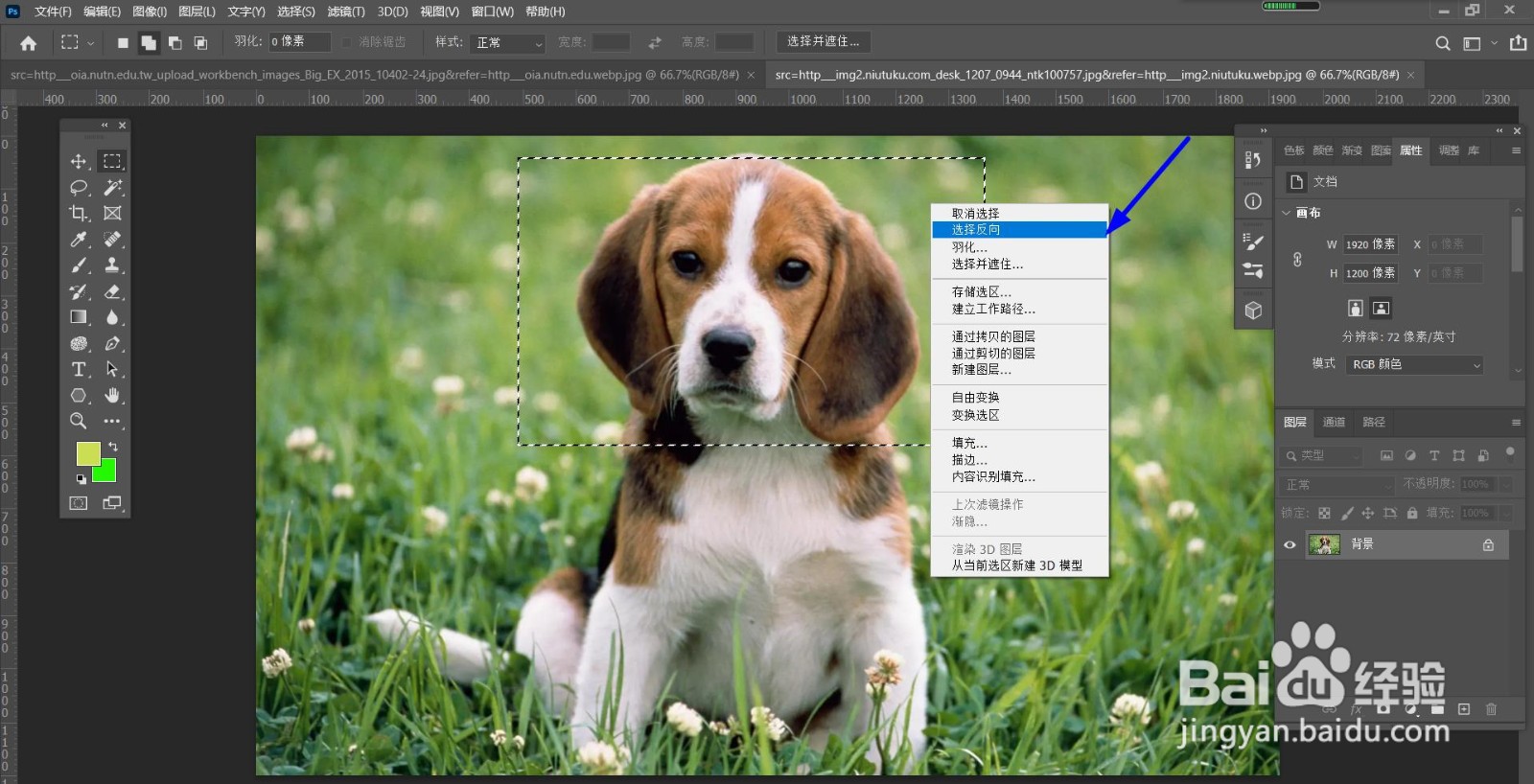The width and height of the screenshot is (1534, 784).
Task: Choose Add to selection mode
Action: click(x=149, y=42)
